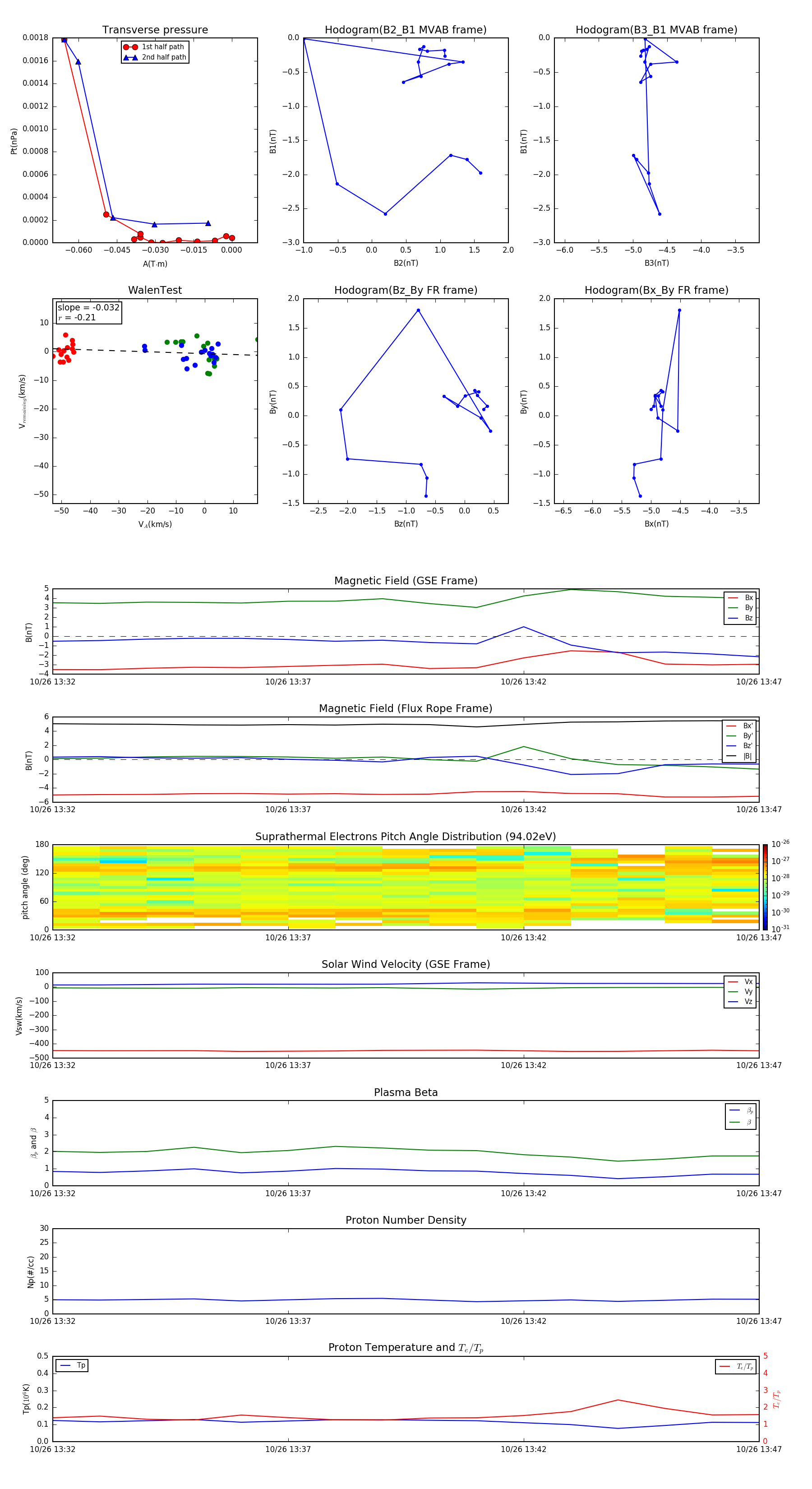Image resolution: width=812 pixels, height=1489 pixels.
Task: Click the pitch angle color scale bar
Action: point(765,887)
